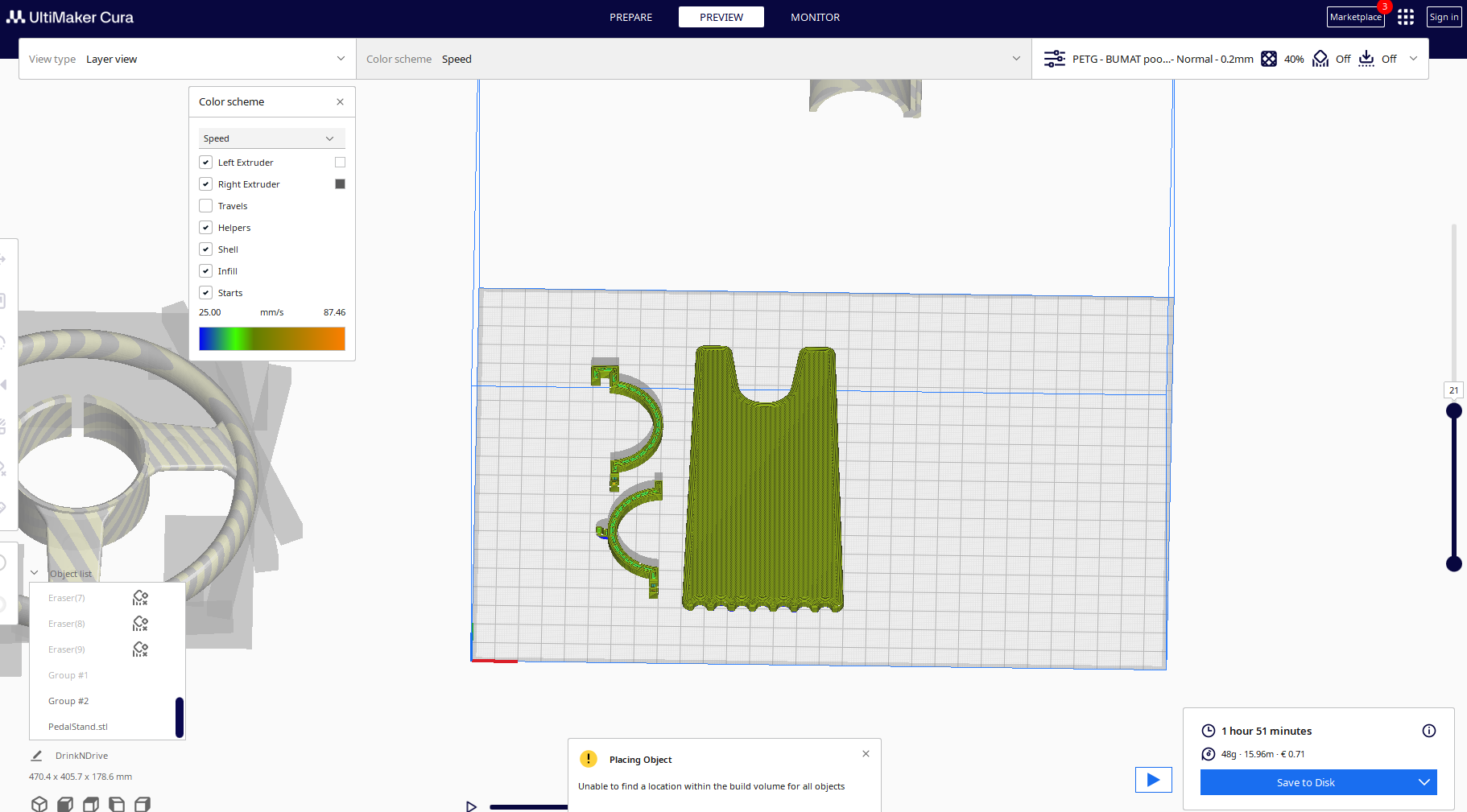Click the build plate adhesion icon
The height and width of the screenshot is (812, 1467).
click(1366, 59)
